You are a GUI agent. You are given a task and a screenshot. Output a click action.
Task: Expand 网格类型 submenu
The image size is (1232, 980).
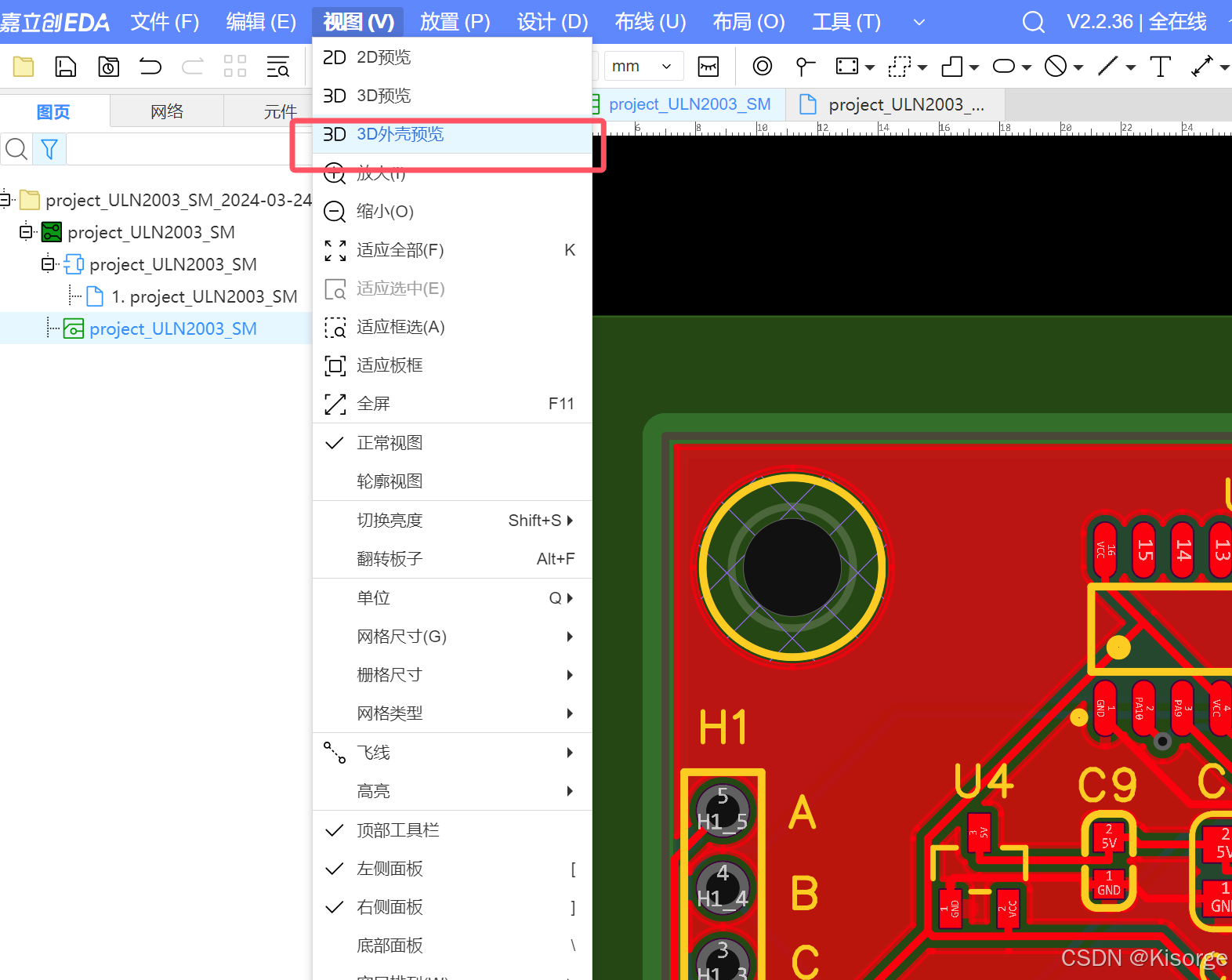pyautogui.click(x=452, y=713)
